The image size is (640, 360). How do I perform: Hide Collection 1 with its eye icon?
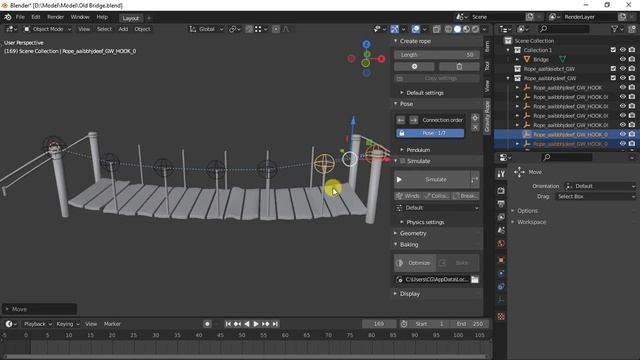(623, 50)
